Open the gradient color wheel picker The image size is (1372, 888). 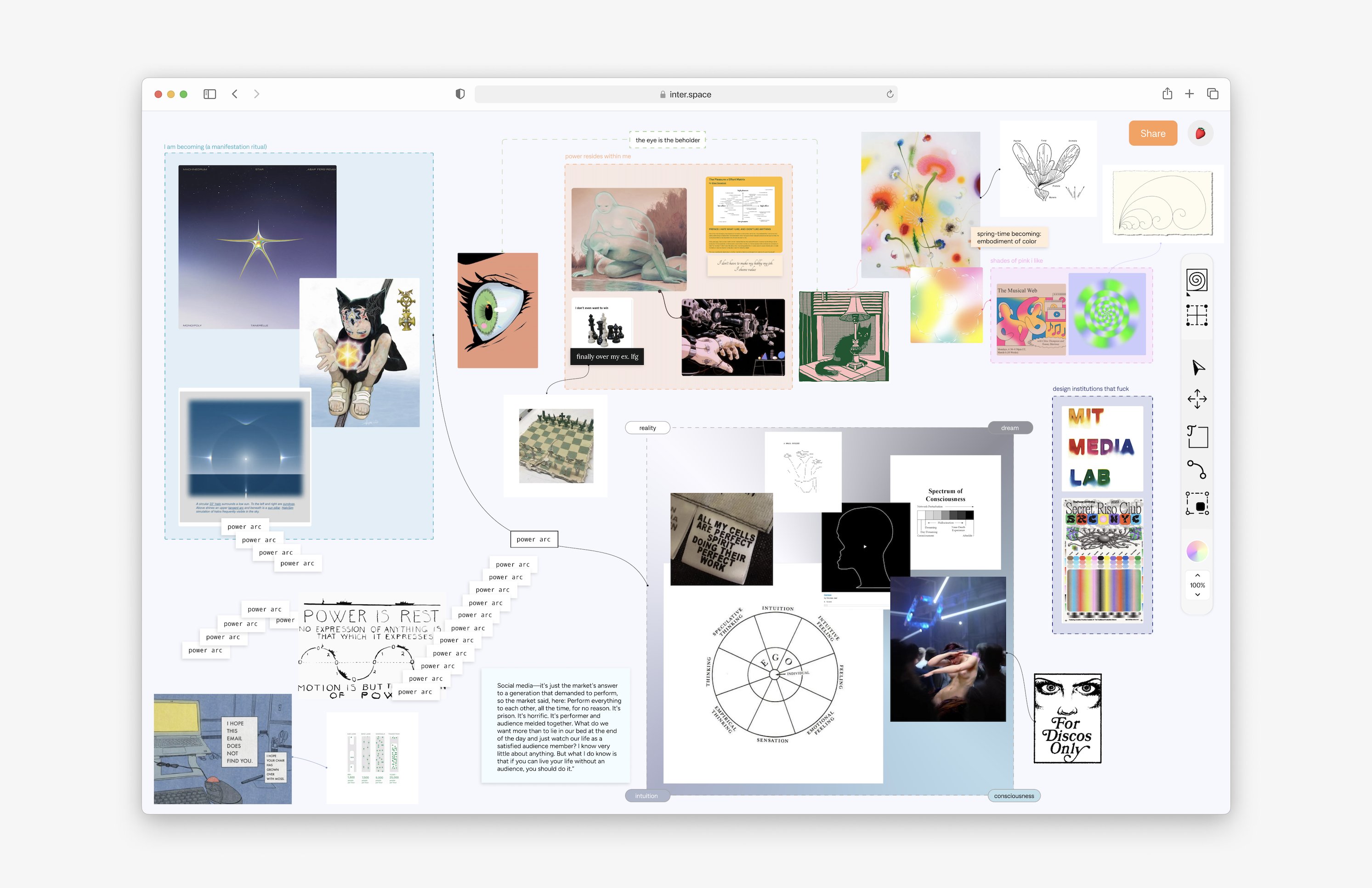pyautogui.click(x=1197, y=551)
